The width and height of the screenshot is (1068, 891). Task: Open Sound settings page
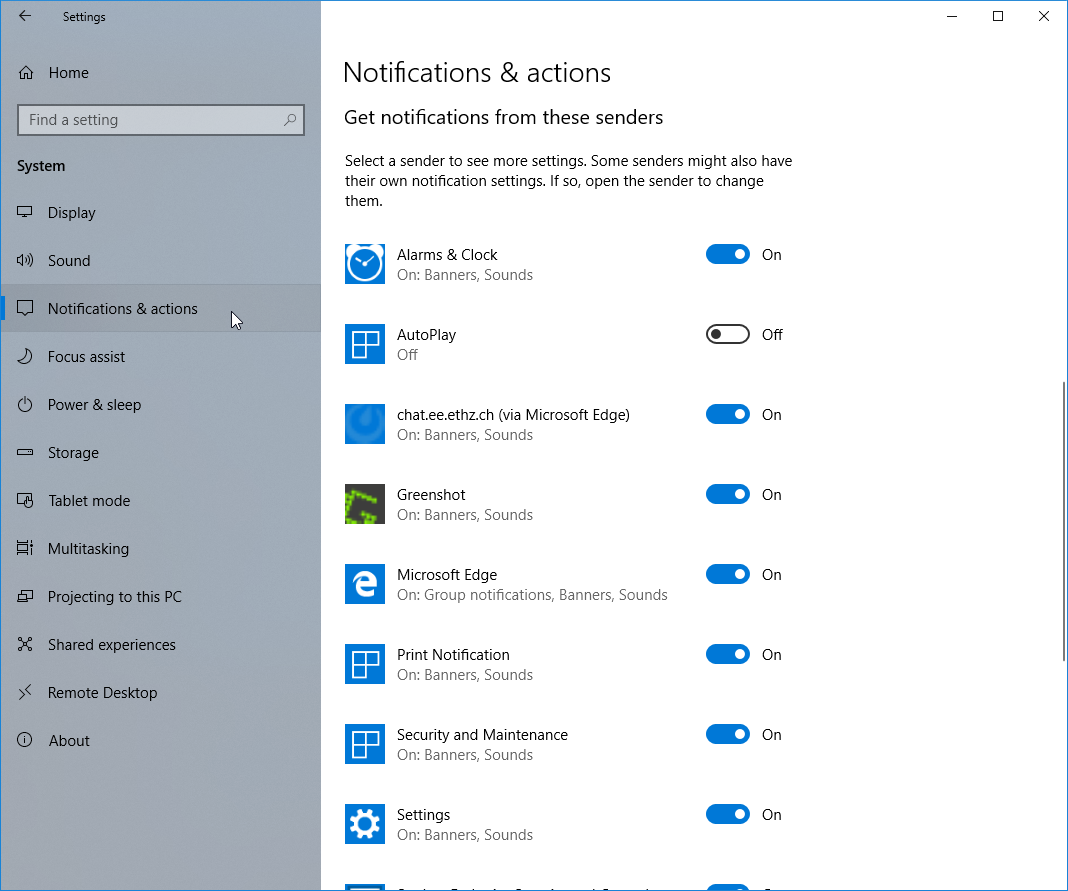point(161,260)
